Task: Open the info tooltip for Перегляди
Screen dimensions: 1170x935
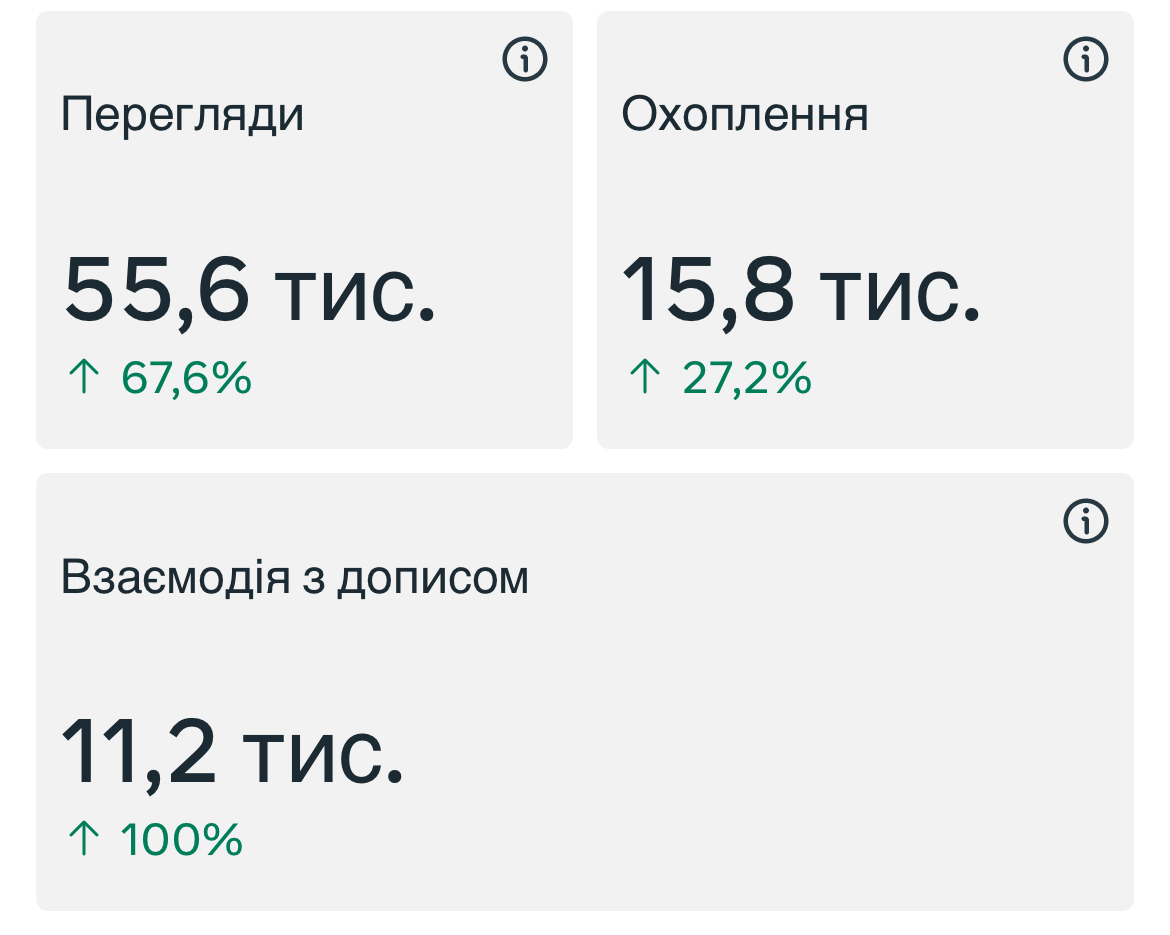Action: 525,61
